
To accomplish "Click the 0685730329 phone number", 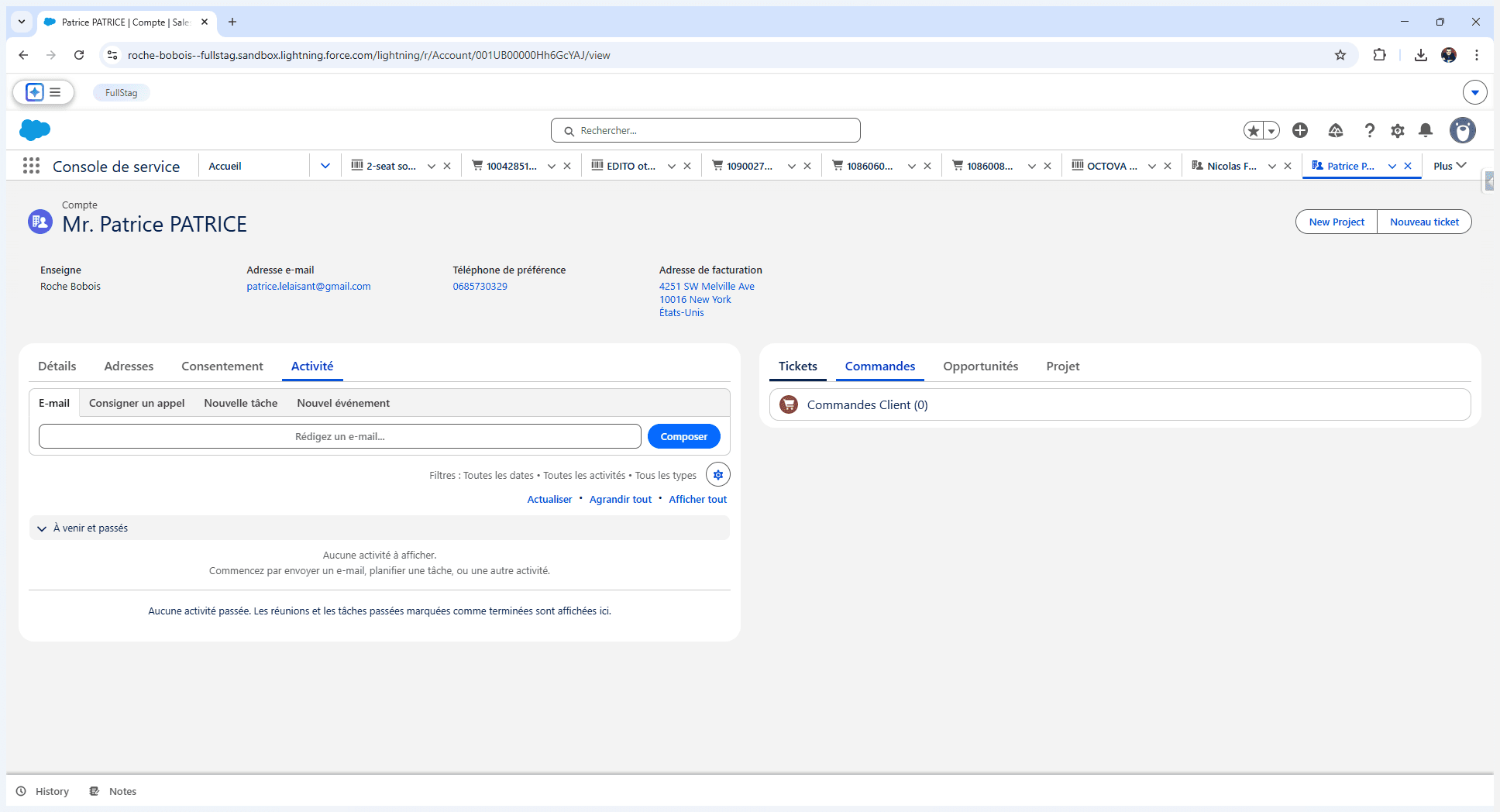I will tap(480, 286).
